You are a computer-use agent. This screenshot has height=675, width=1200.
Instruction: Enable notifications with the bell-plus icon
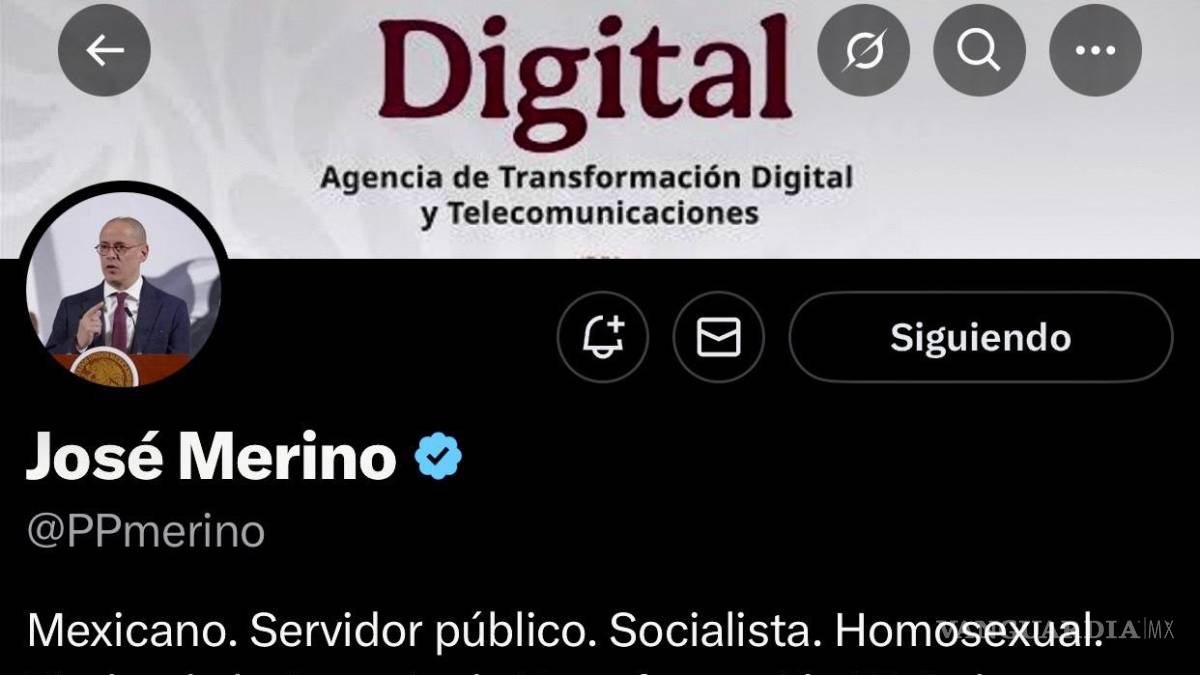coord(603,337)
